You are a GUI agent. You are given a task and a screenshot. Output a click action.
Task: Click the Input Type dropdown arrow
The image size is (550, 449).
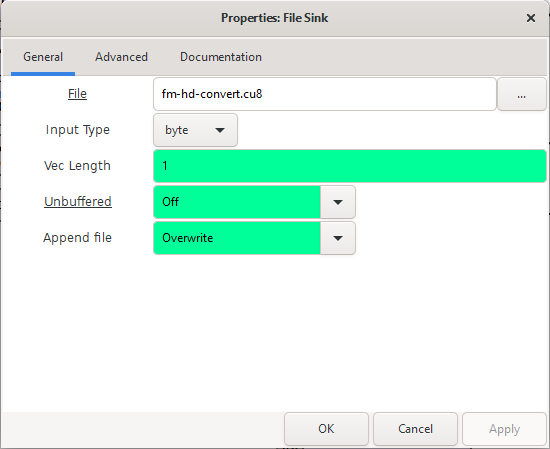click(220, 130)
